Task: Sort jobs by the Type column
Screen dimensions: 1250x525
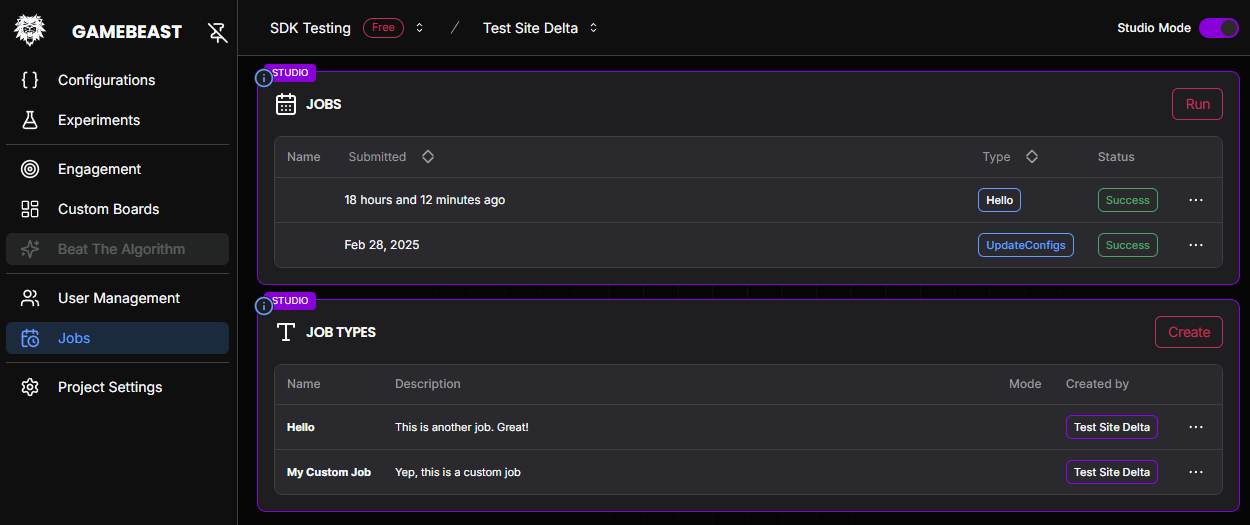Action: (x=1032, y=157)
